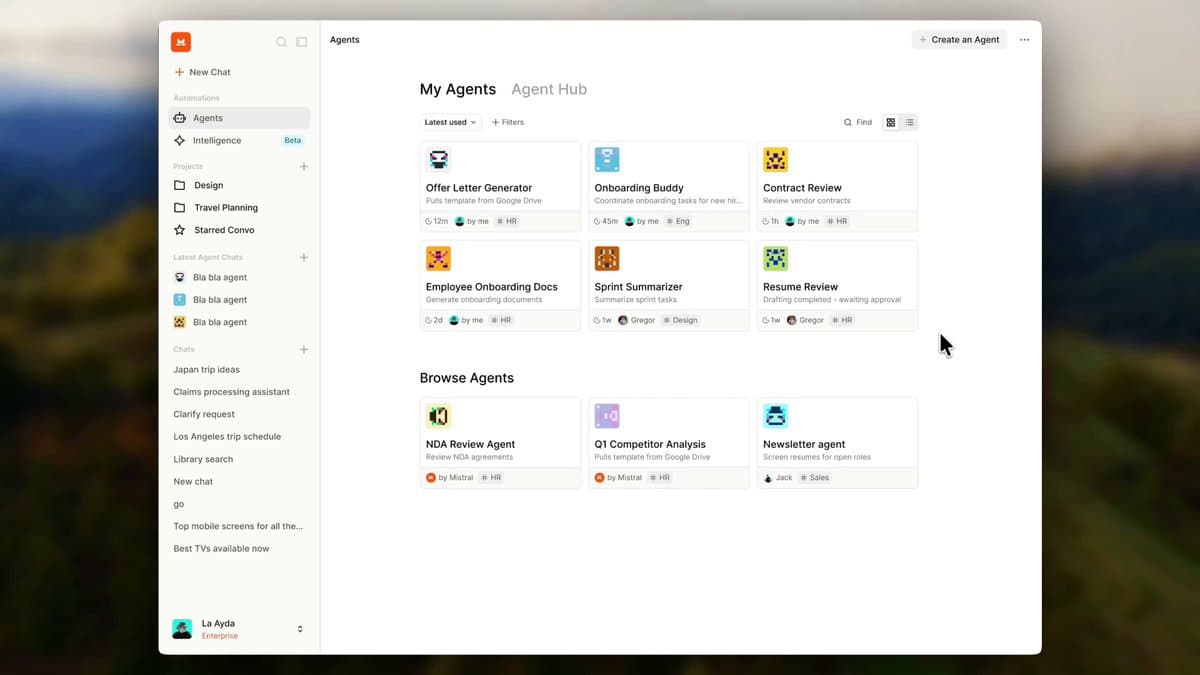Screen dimensions: 1200x675
Task: Open Intelligence Beta section
Action: 239,141
